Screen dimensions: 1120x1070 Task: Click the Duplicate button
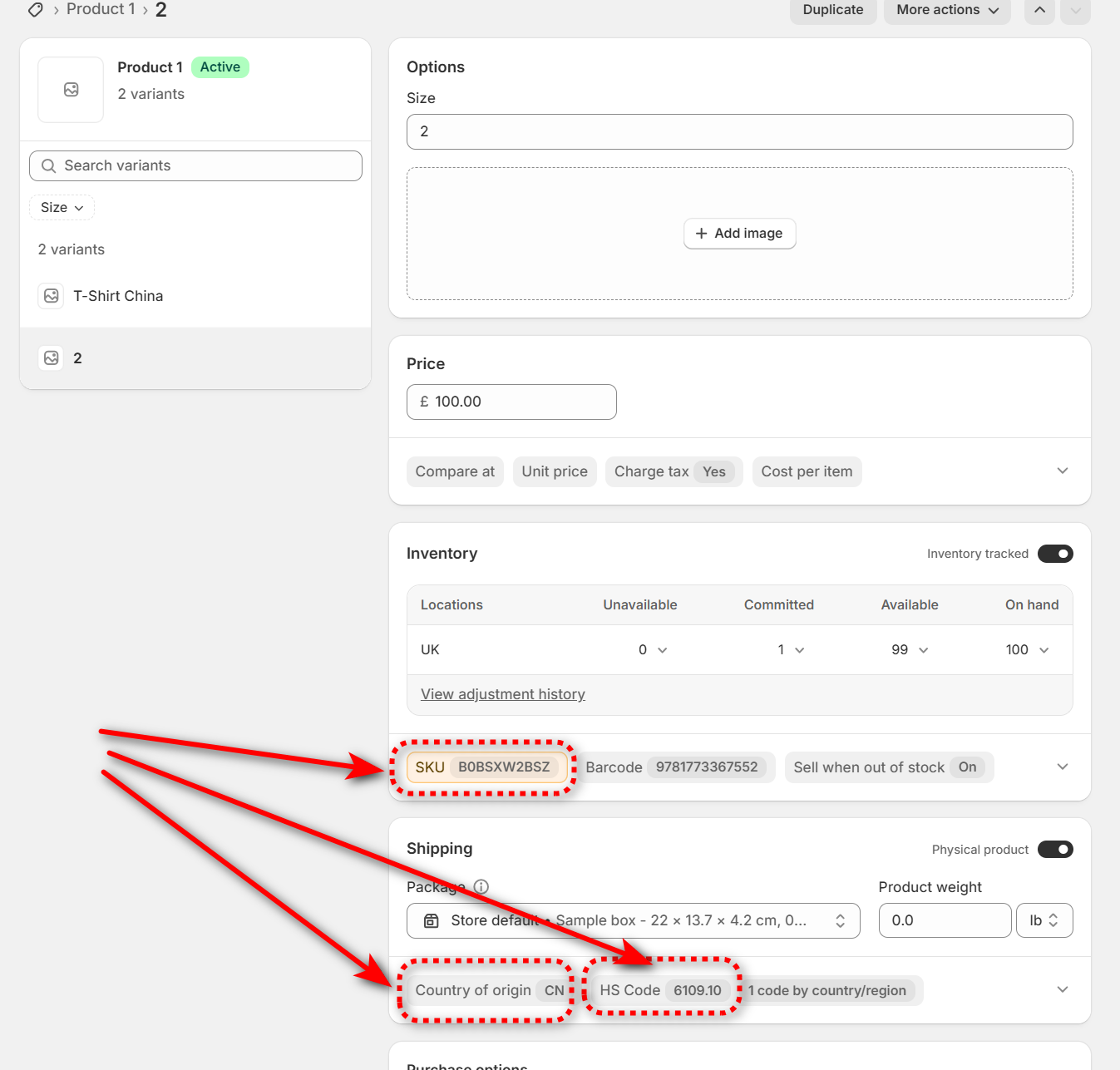pos(832,10)
